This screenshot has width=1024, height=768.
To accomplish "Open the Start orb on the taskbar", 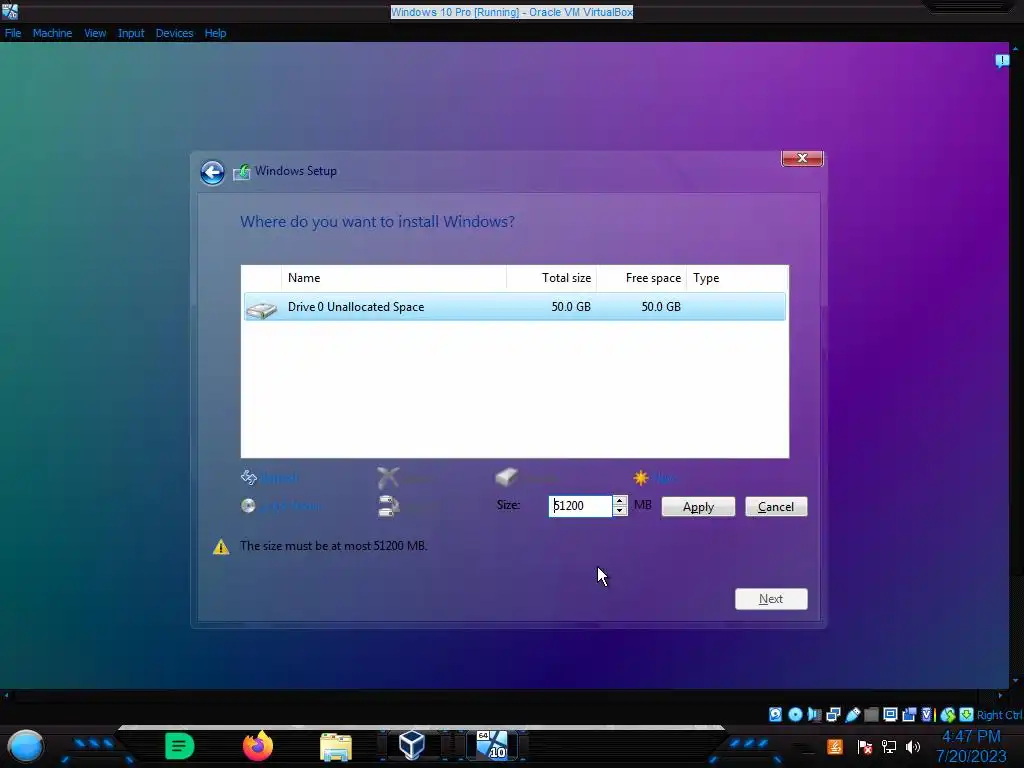I will [26, 746].
